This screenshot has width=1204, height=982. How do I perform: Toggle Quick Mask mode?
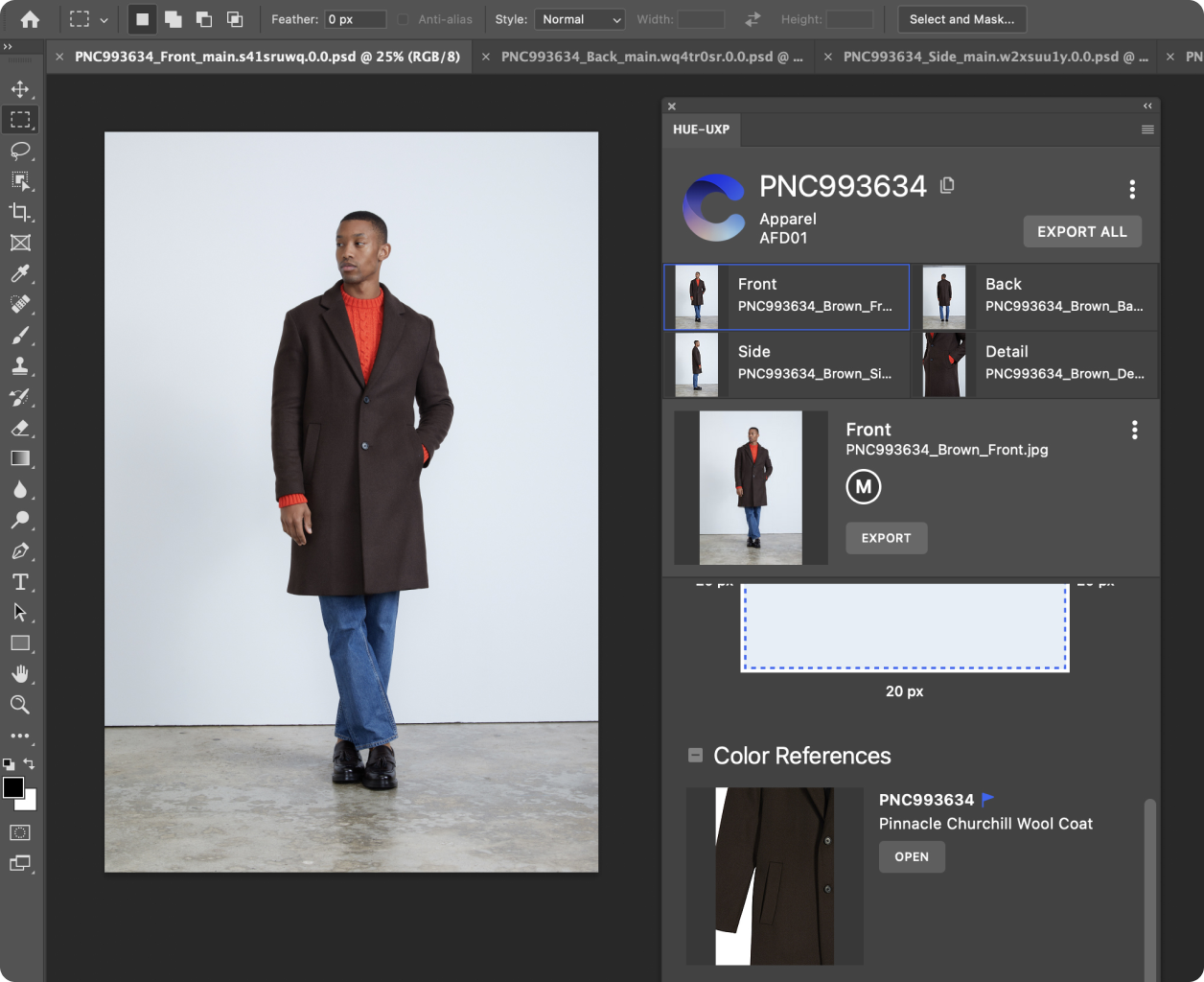20,832
